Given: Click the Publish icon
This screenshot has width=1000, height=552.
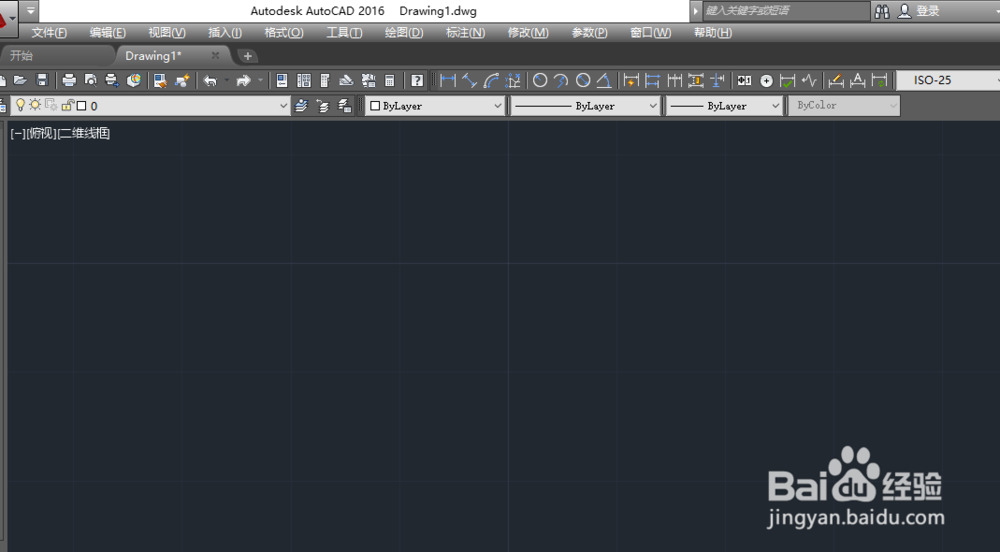Looking at the screenshot, I should (x=112, y=80).
